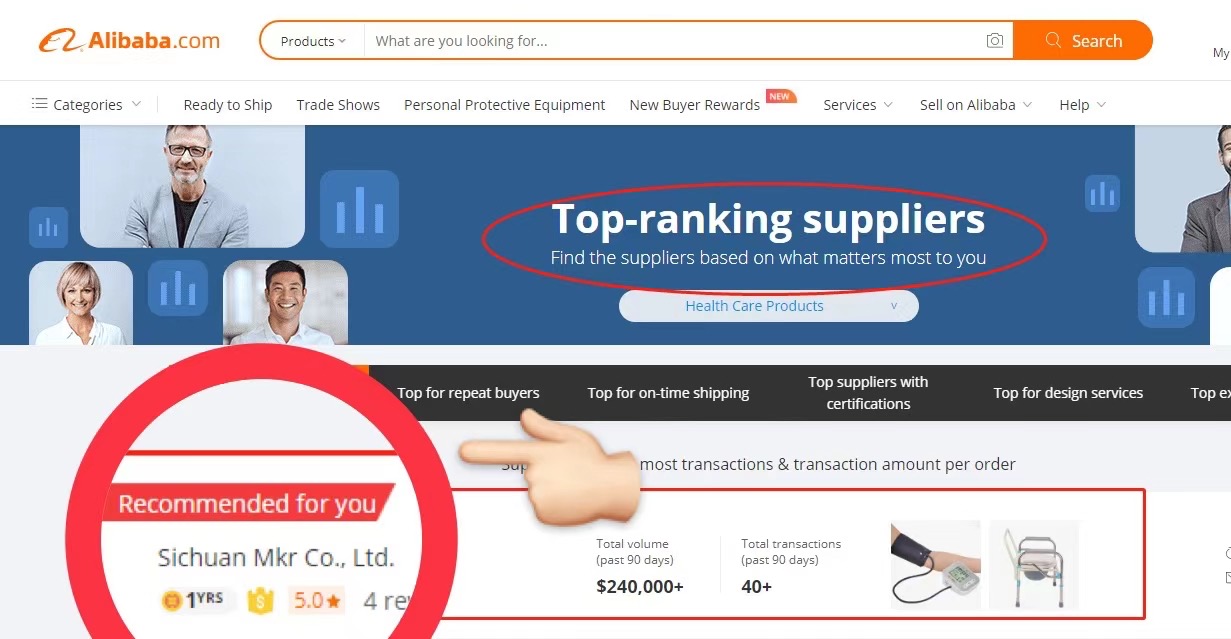Click the magnifier icon in the Search button
1231x639 pixels.
pyautogui.click(x=1053, y=41)
